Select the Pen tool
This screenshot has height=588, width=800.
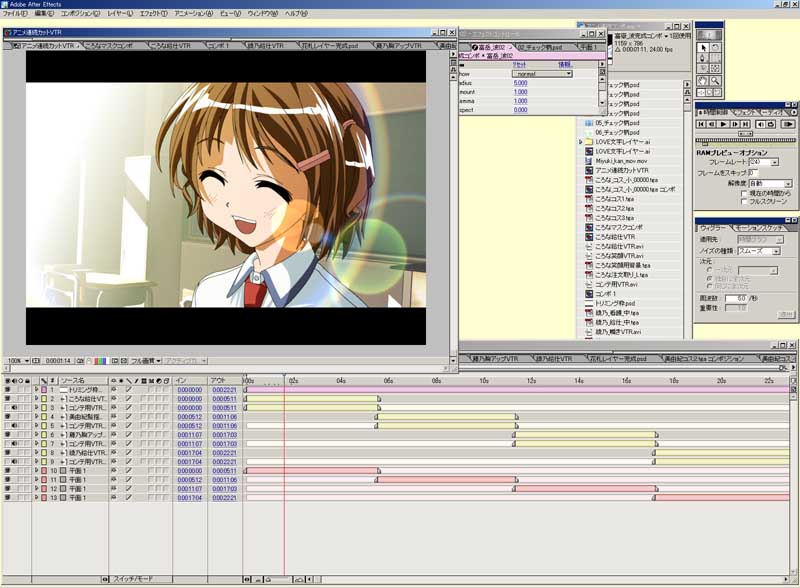click(703, 58)
